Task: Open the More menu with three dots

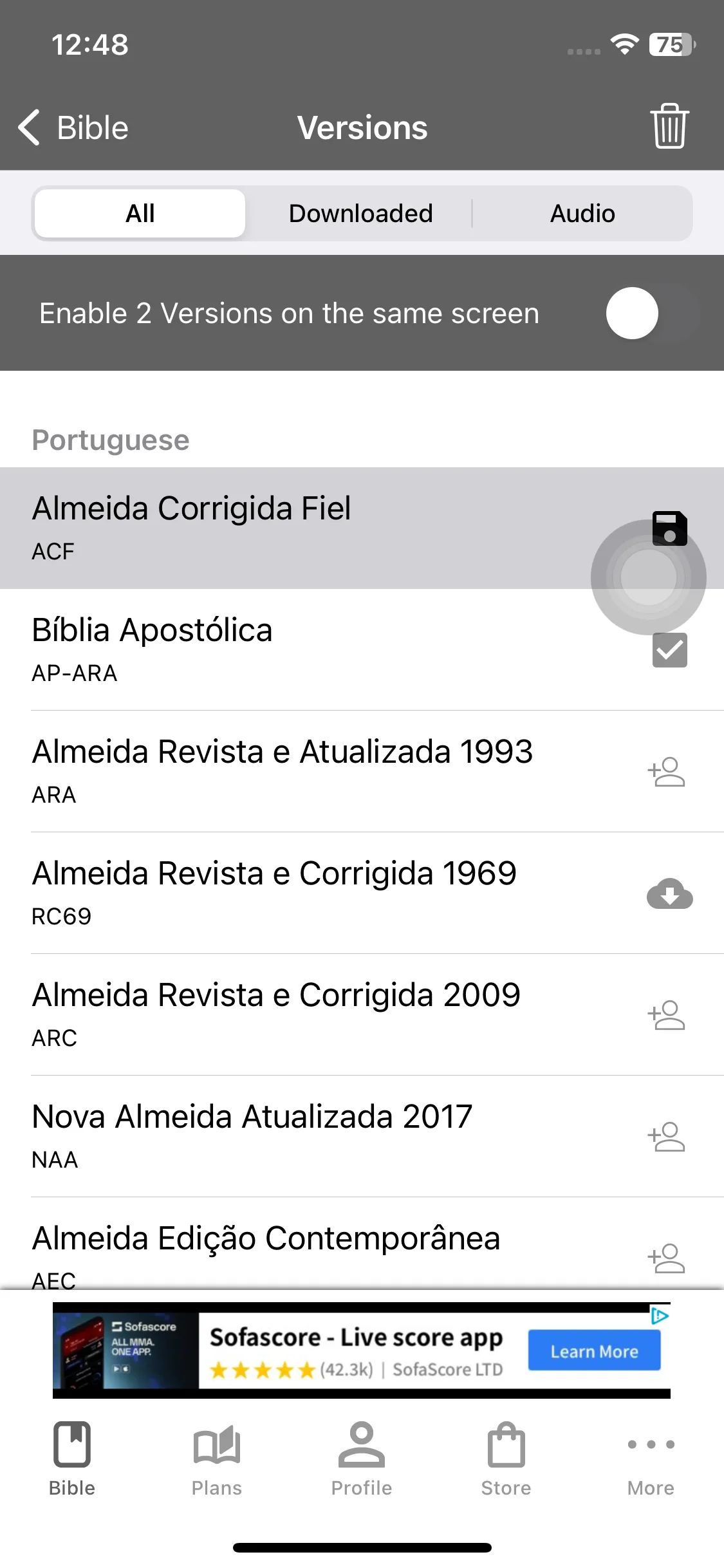Action: coord(651,1459)
